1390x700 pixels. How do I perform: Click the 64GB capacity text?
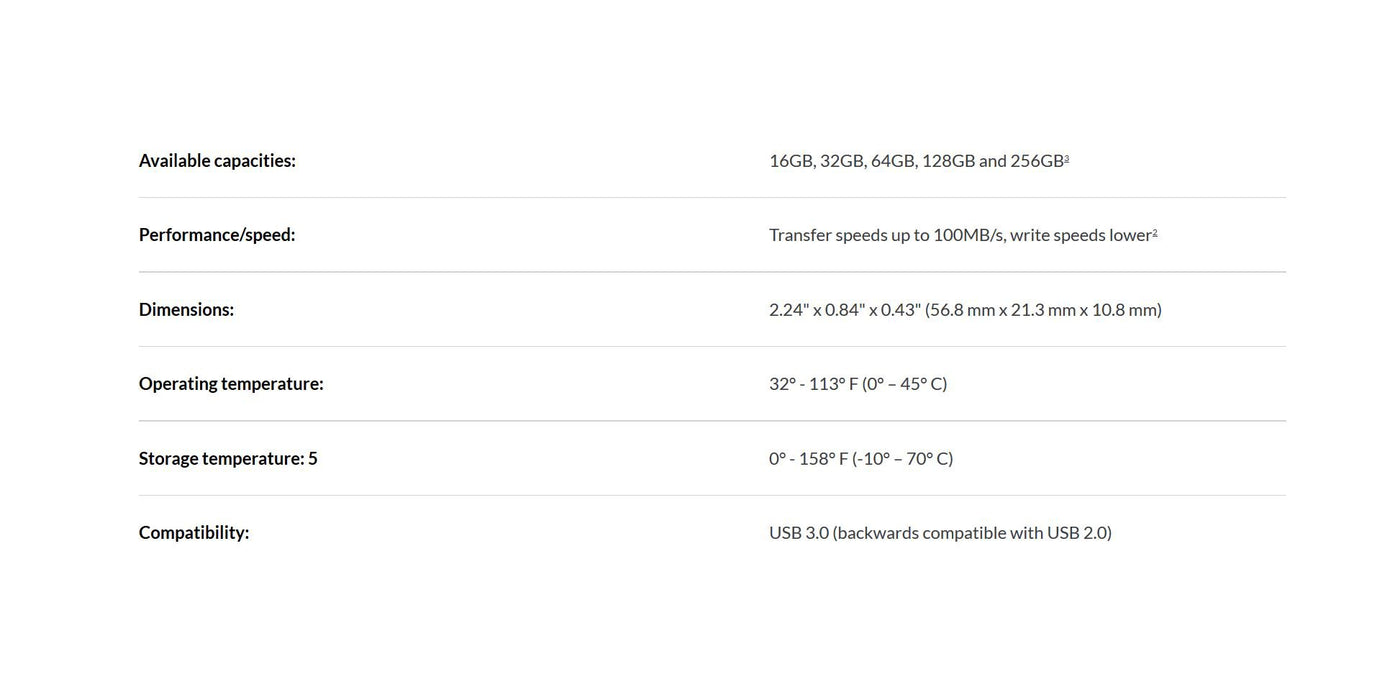(893, 161)
